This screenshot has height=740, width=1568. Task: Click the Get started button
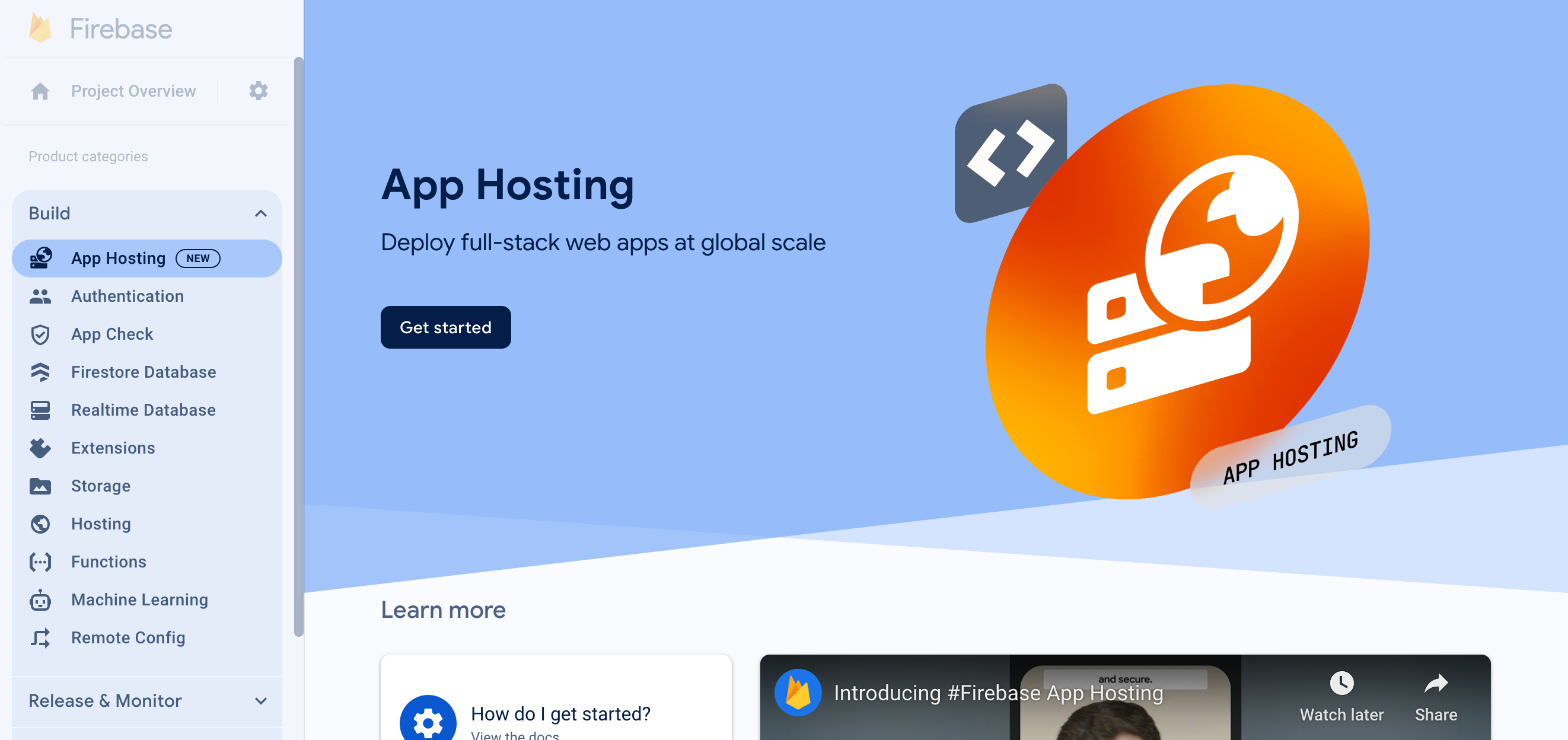tap(446, 327)
